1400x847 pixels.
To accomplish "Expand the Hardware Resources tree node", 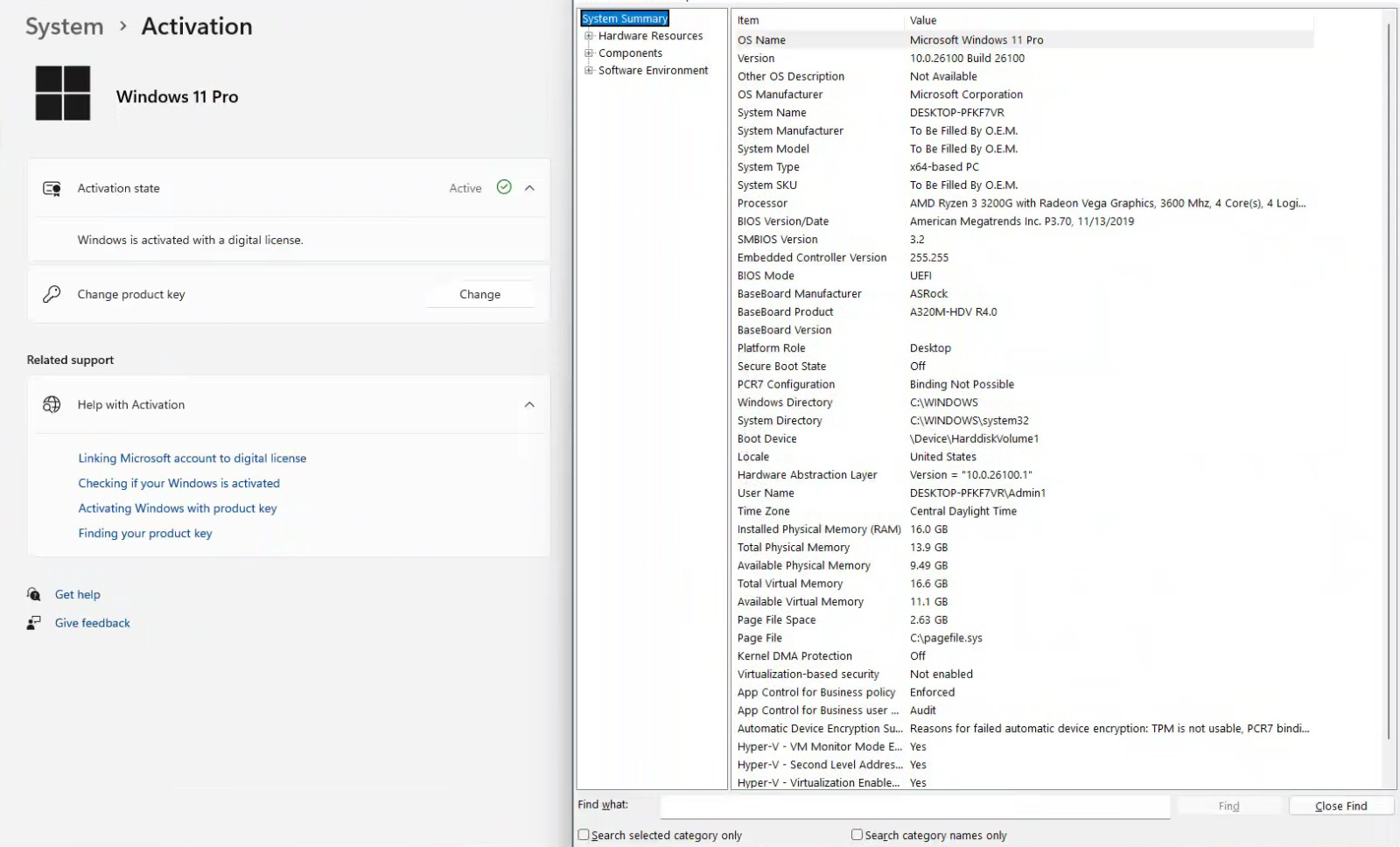I will [589, 36].
